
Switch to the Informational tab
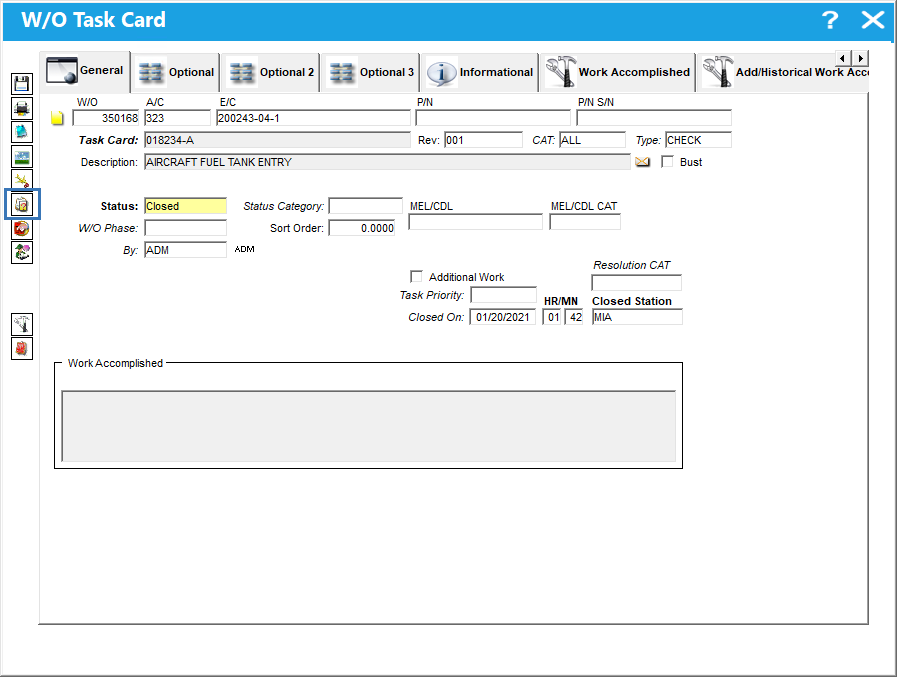click(x=479, y=72)
